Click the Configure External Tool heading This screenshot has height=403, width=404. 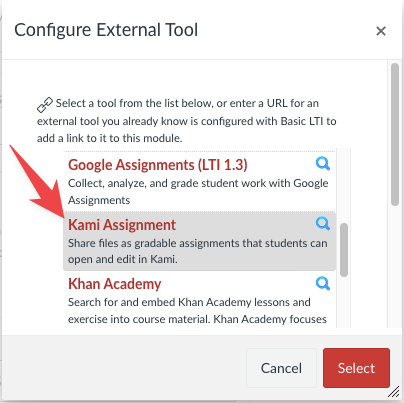pyautogui.click(x=106, y=30)
